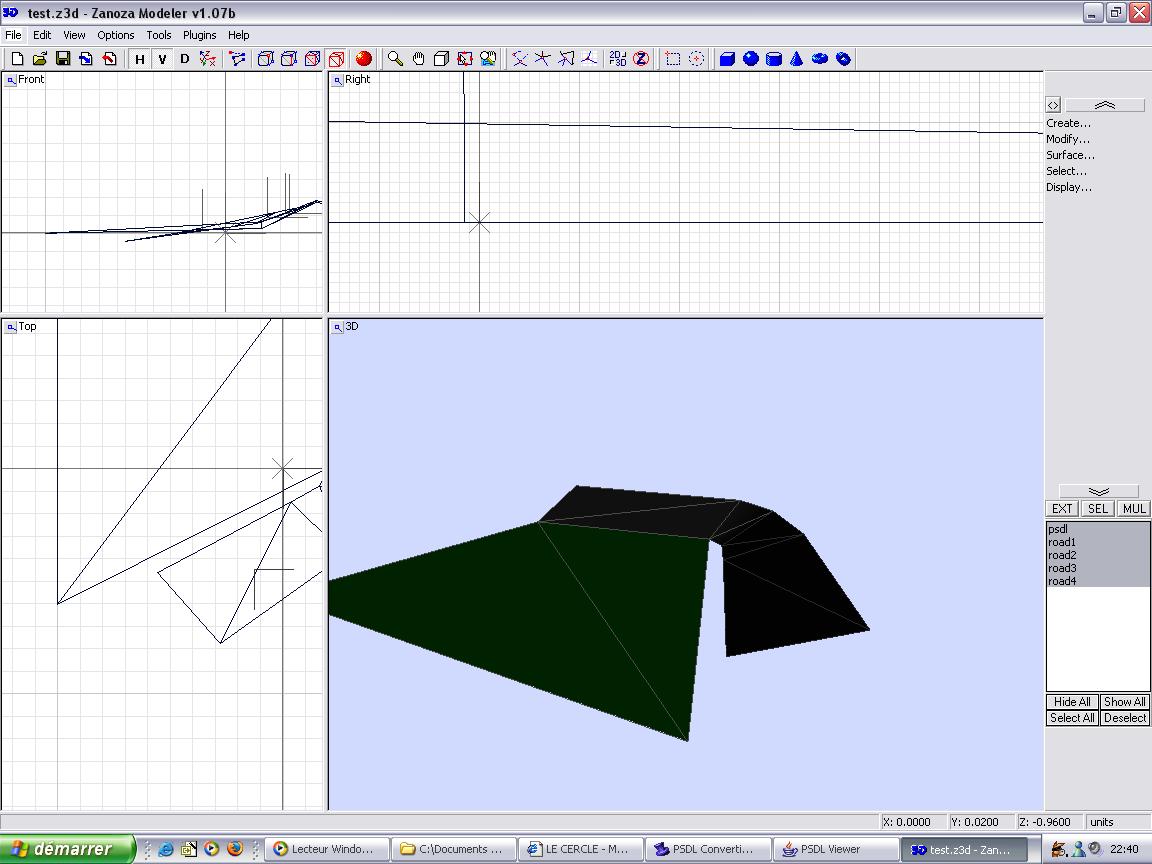The image size is (1152, 864).
Task: Click the Hide All button
Action: (x=1072, y=702)
